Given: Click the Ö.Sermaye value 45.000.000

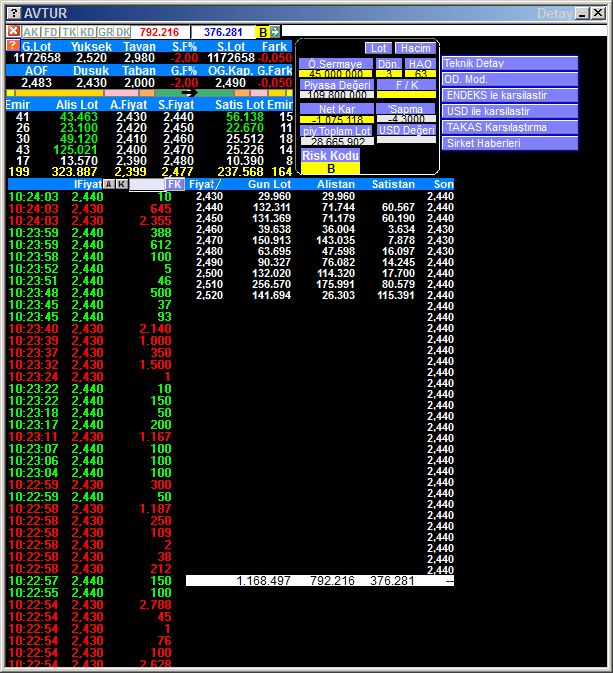Looking at the screenshot, I should (336, 73).
